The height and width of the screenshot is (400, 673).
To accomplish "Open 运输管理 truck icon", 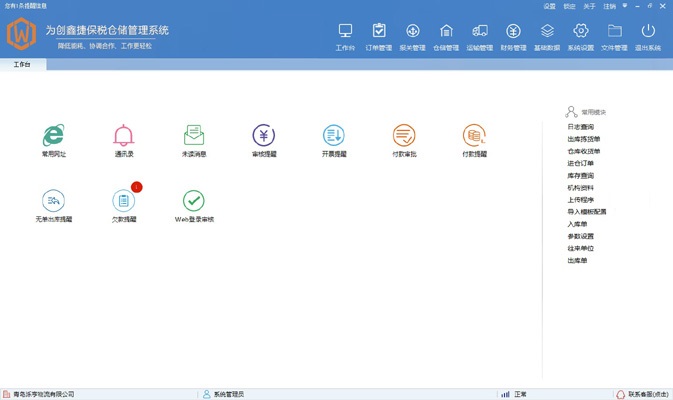I will click(480, 36).
